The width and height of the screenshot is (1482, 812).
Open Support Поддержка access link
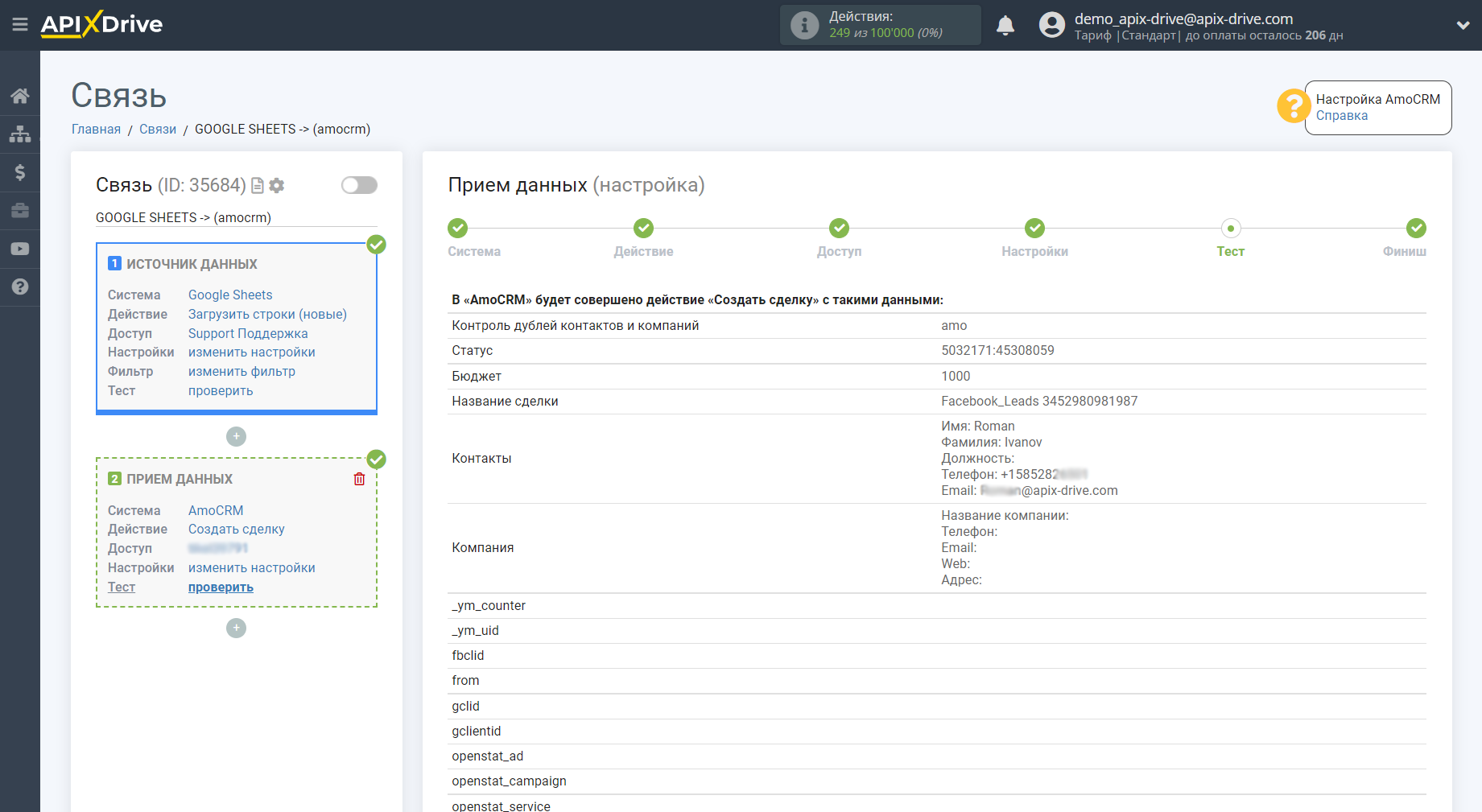point(248,333)
